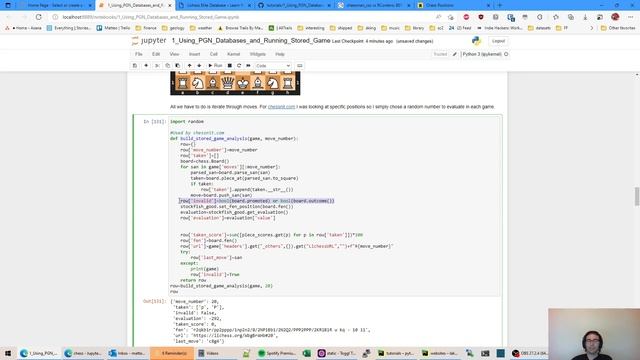The height and width of the screenshot is (360, 640).
Task: Open Matteo Trello bookmark
Action: [113, 28]
